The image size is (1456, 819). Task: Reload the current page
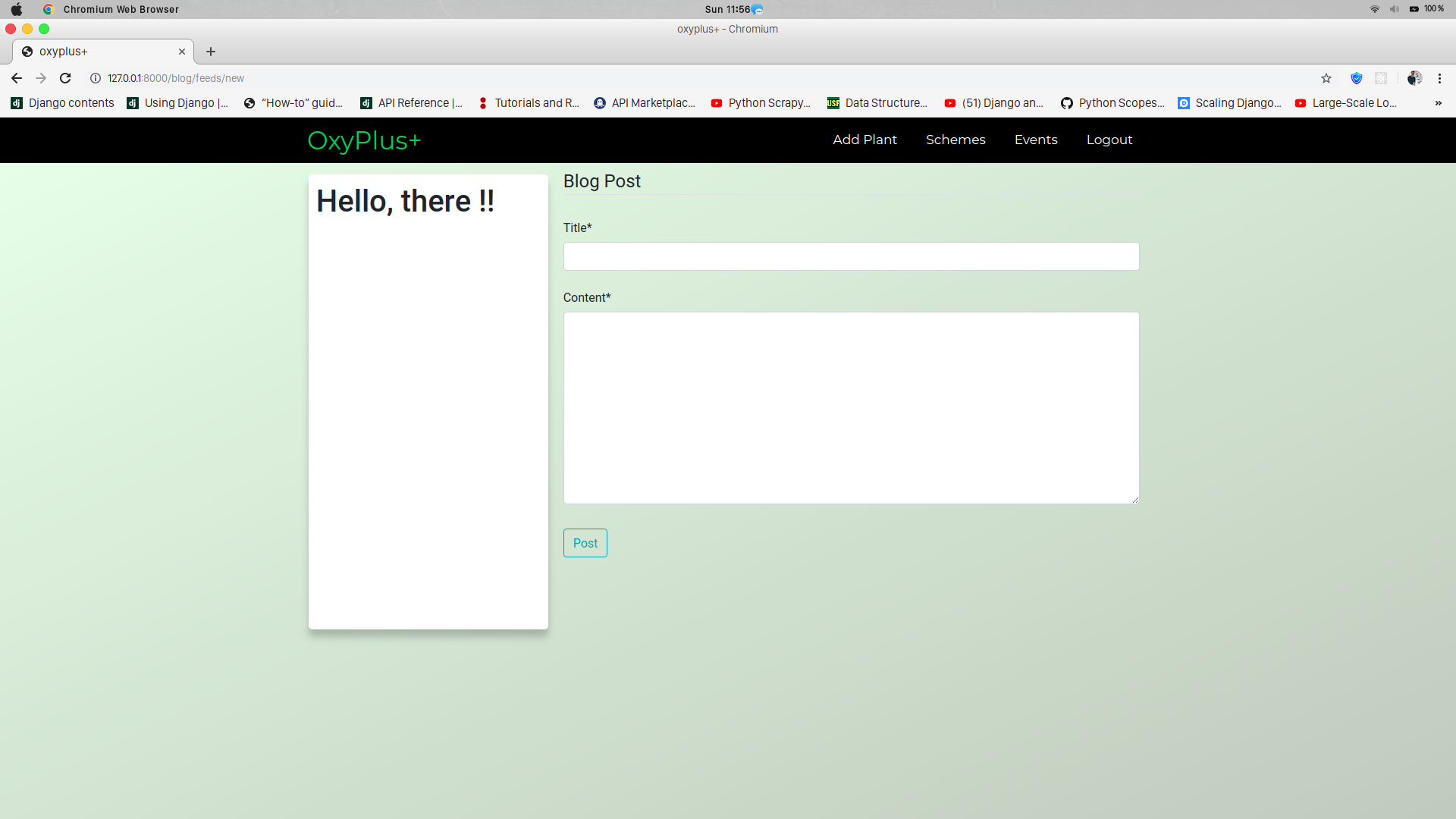pos(65,78)
